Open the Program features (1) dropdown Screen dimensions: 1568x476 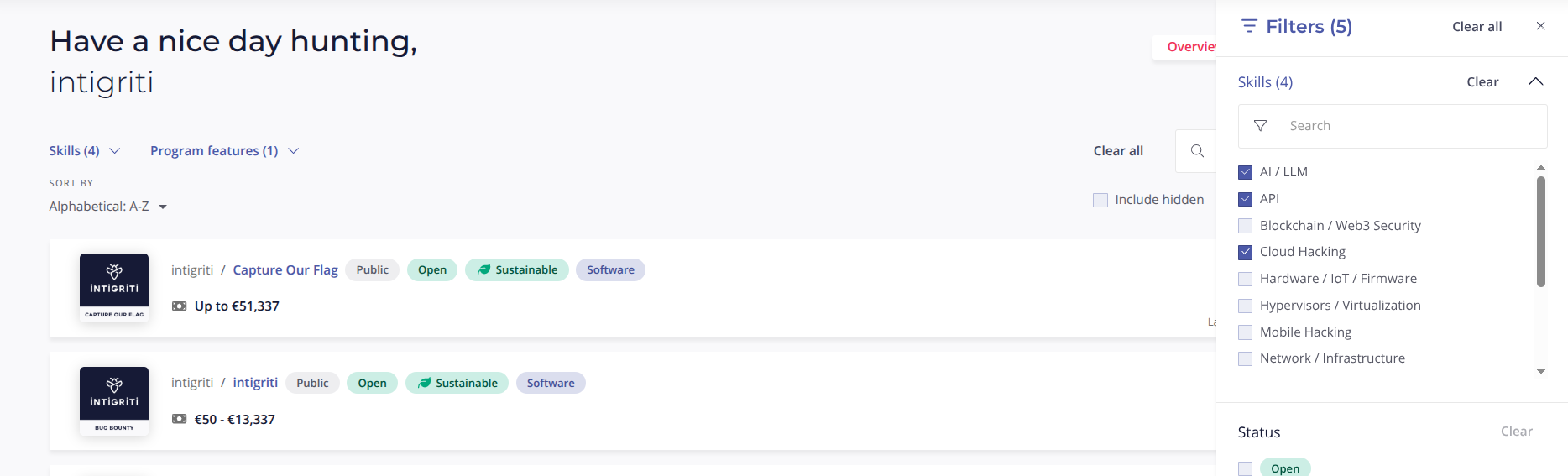tap(224, 151)
